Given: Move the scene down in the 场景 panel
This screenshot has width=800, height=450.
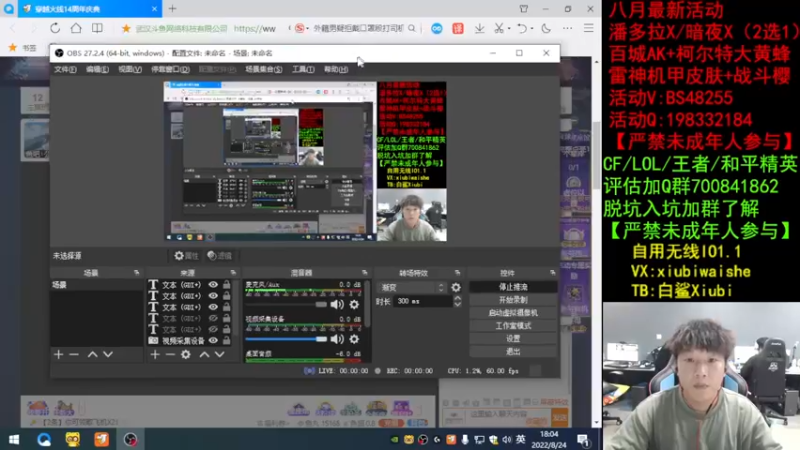Looking at the screenshot, I should coord(108,354).
